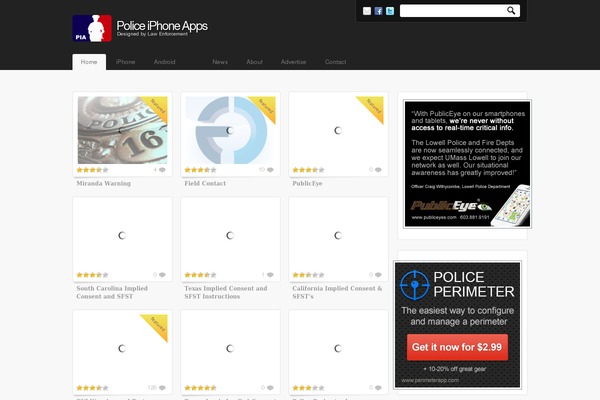
Task: Go to the News page
Action: tap(220, 62)
